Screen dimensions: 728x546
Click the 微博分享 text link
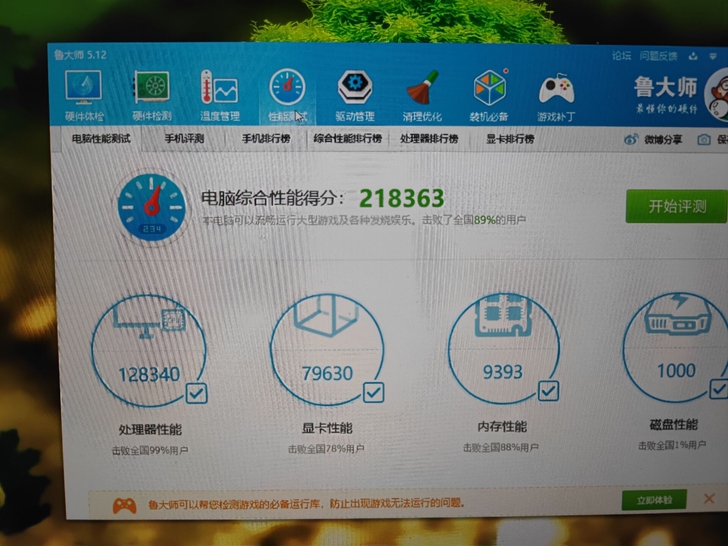pyautogui.click(x=663, y=139)
